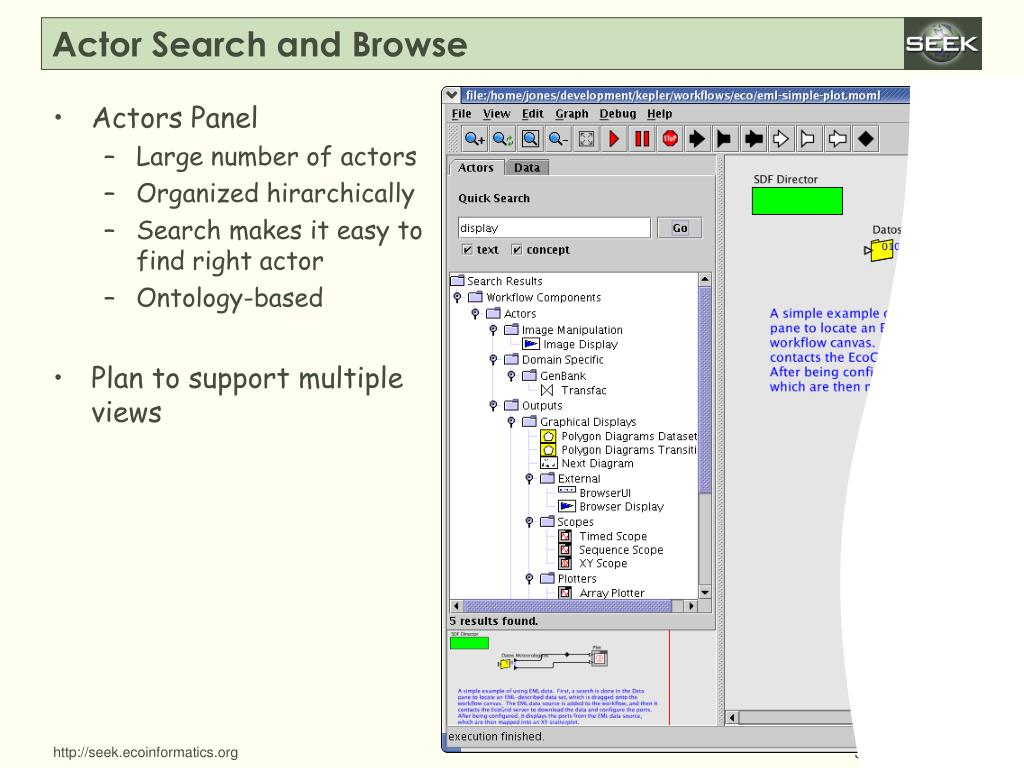Click the white flag port icon
1024x768 pixels.
(x=808, y=138)
